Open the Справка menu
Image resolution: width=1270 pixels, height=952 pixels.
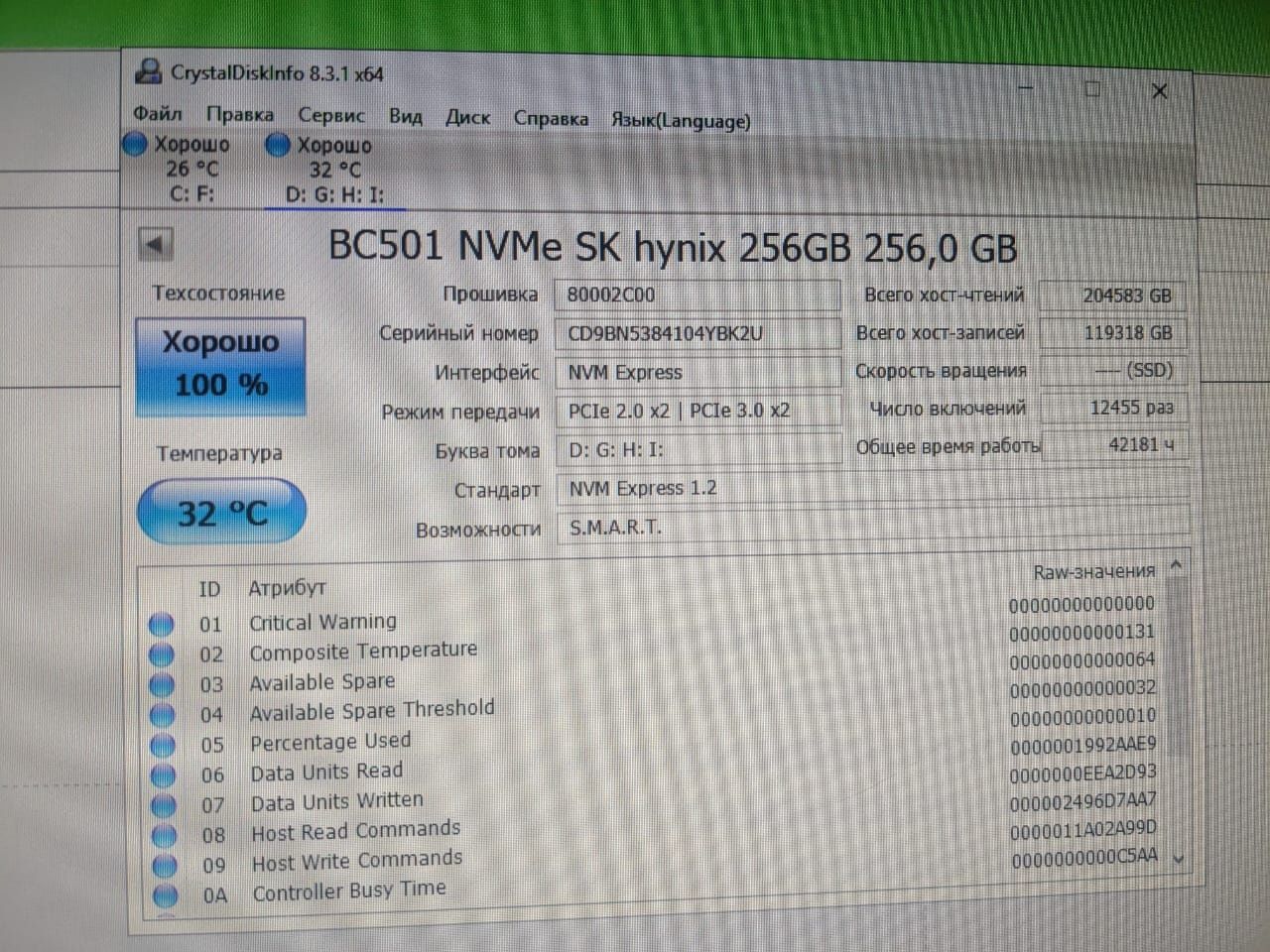pos(551,118)
